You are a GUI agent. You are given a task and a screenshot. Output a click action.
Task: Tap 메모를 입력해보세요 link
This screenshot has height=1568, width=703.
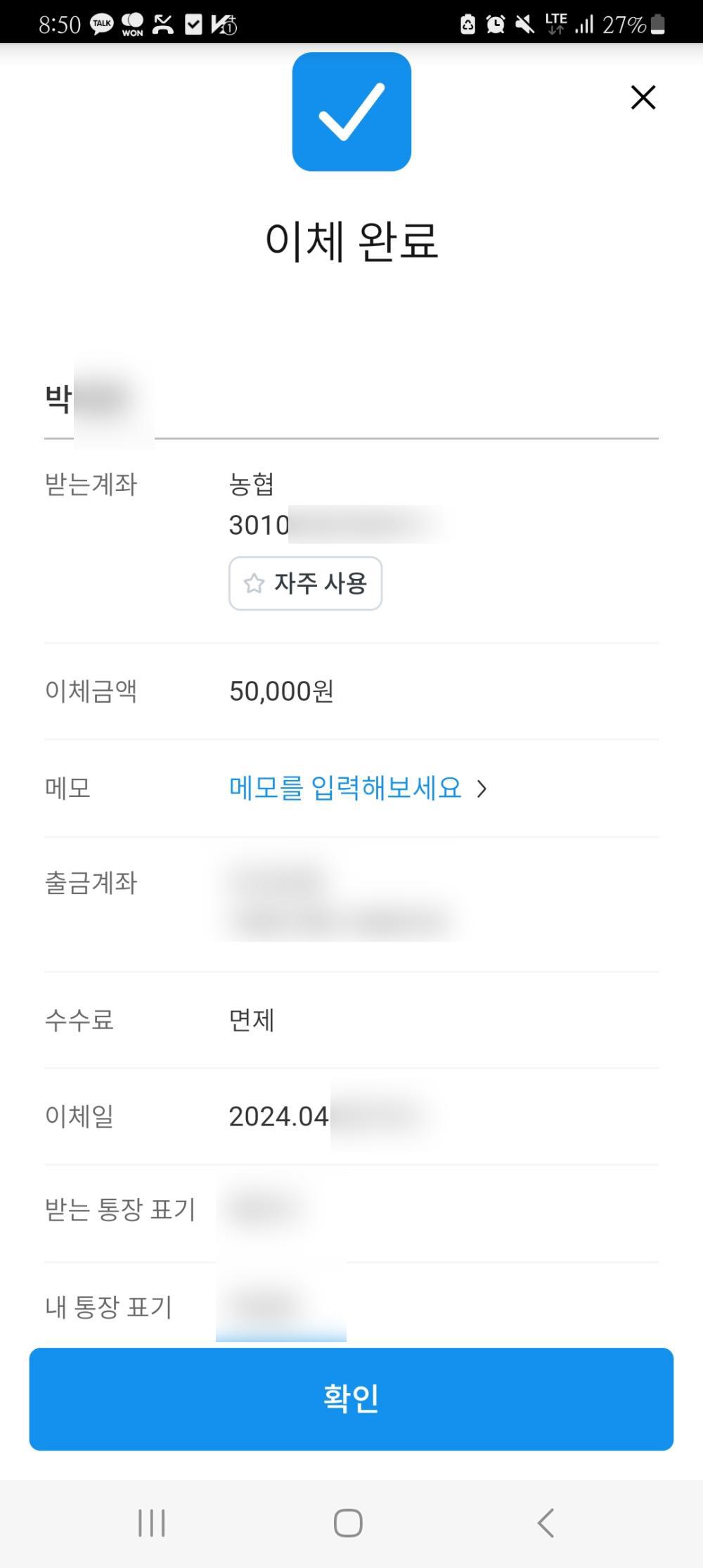tap(345, 788)
